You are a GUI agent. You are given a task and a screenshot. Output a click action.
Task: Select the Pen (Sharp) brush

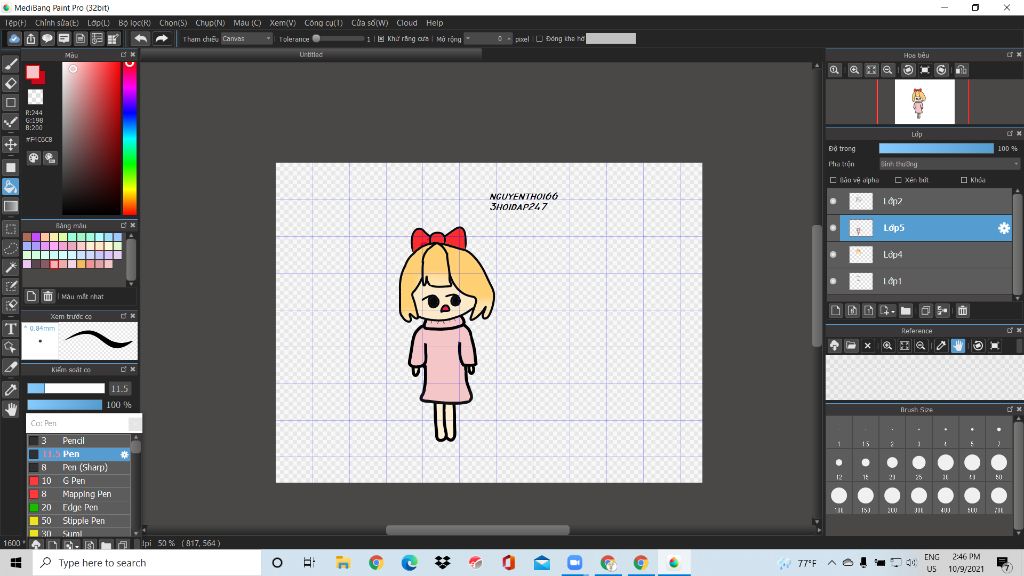(79, 468)
